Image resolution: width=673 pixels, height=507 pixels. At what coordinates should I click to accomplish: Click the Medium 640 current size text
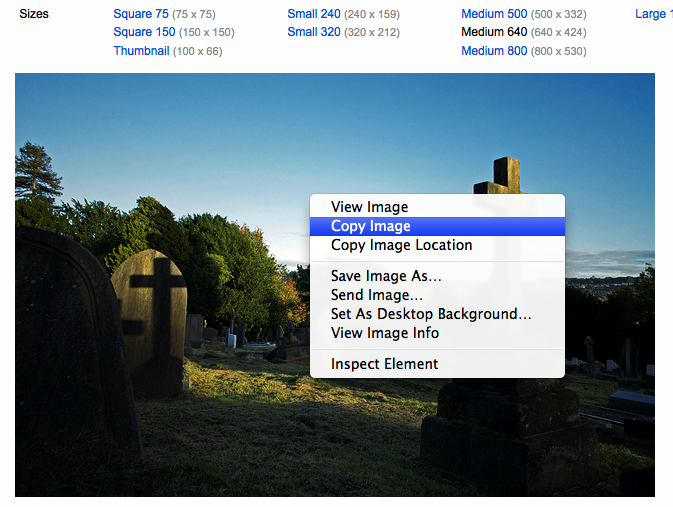[x=494, y=32]
